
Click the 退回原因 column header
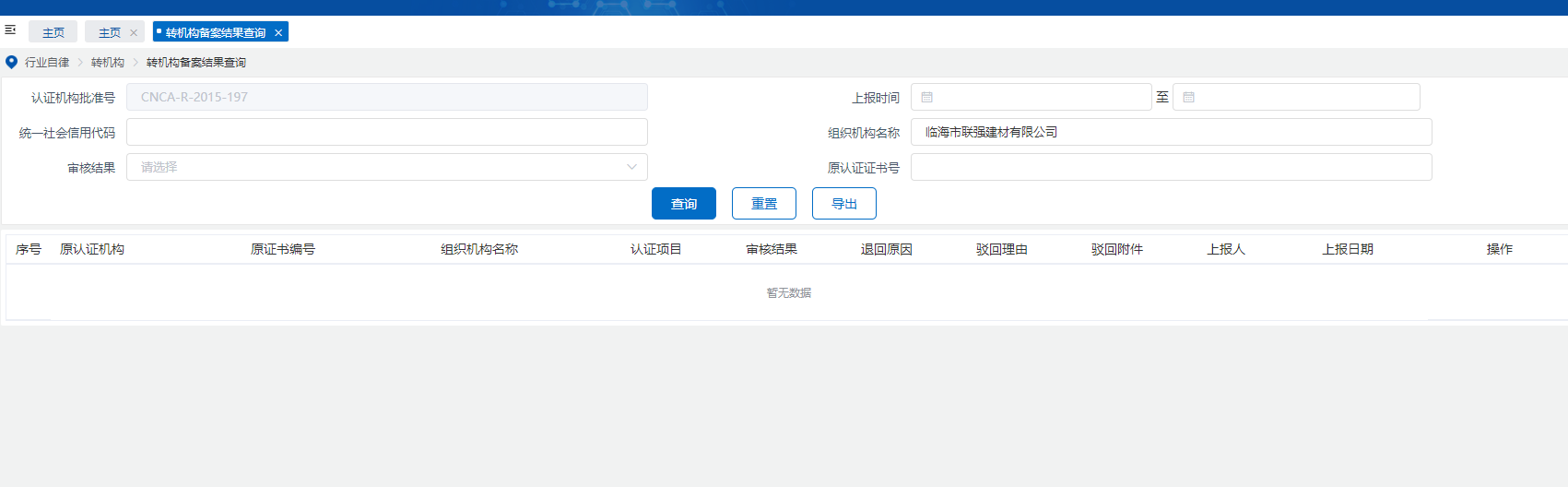[x=887, y=249]
